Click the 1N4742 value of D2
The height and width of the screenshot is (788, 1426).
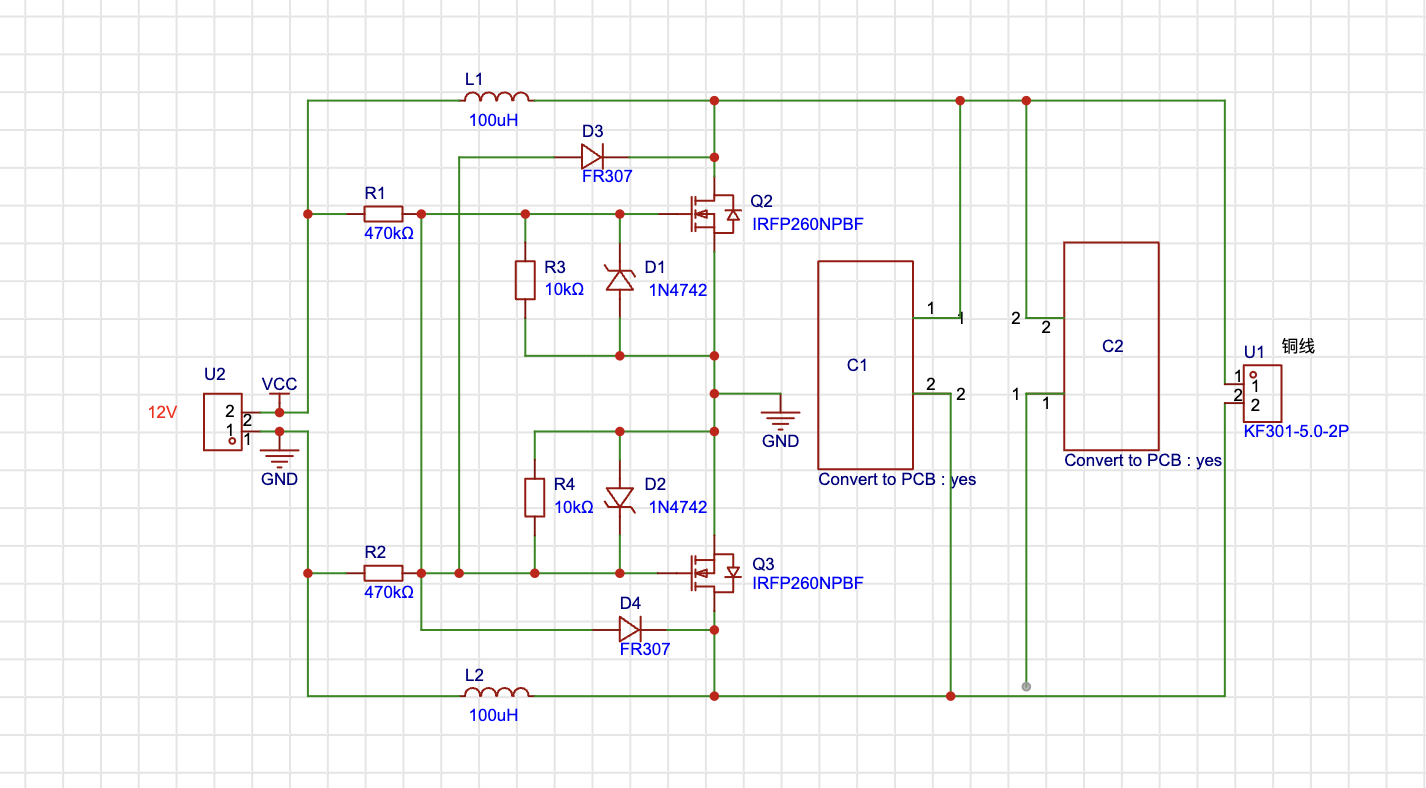(x=677, y=507)
